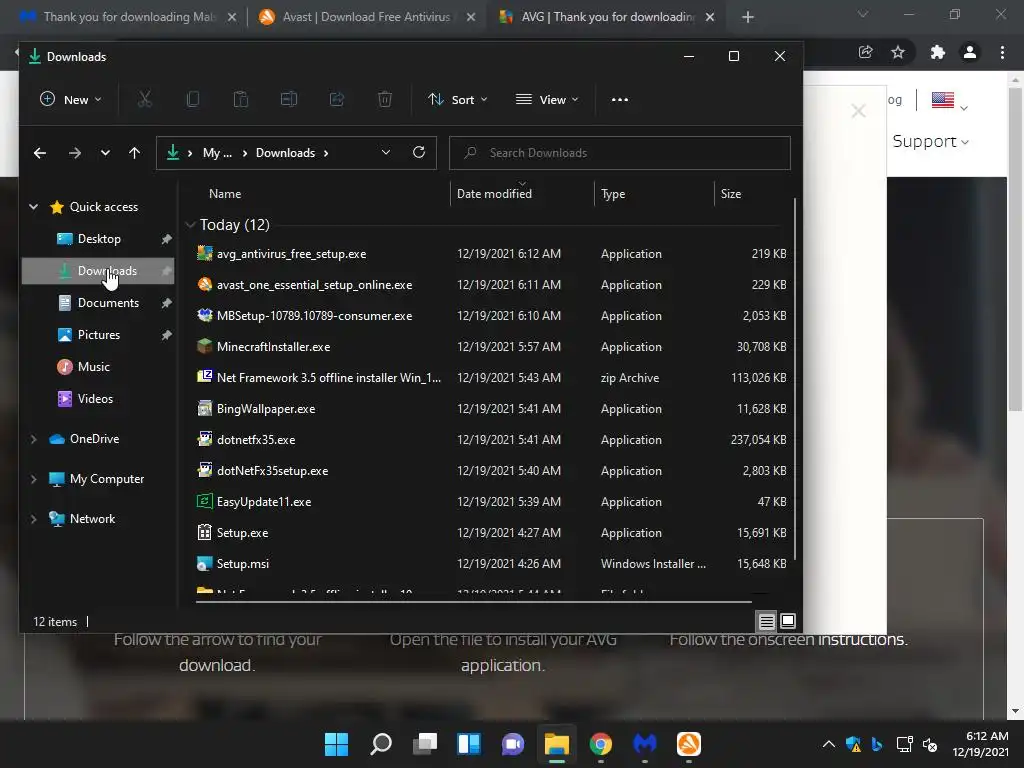Open language flag selector on AVG page
1024x768 pixels.
[x=949, y=101]
